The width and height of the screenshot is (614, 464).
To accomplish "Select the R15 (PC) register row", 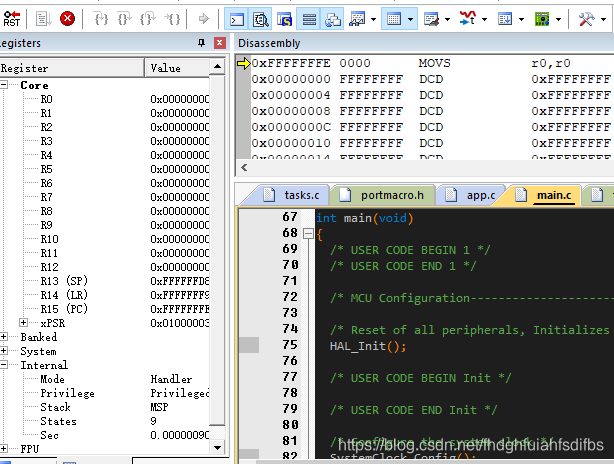I will pyautogui.click(x=105, y=309).
